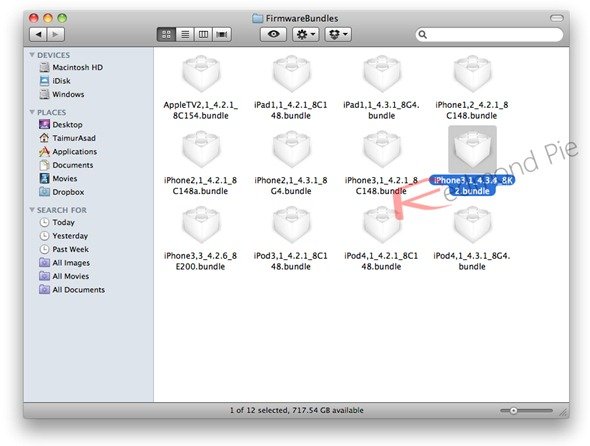This screenshot has width=590, height=446.
Task: Switch to list view mode
Action: coord(185,35)
